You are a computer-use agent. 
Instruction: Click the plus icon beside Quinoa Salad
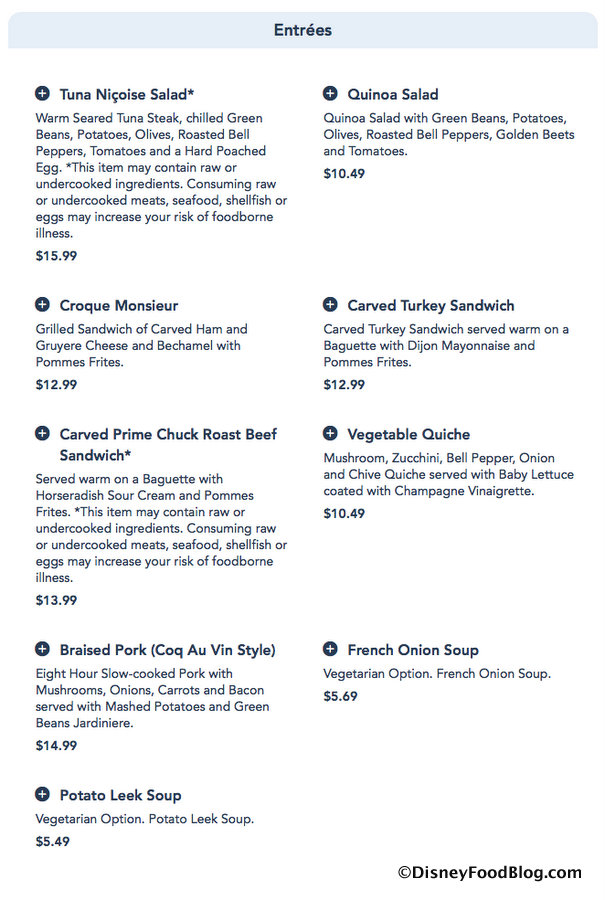click(330, 94)
